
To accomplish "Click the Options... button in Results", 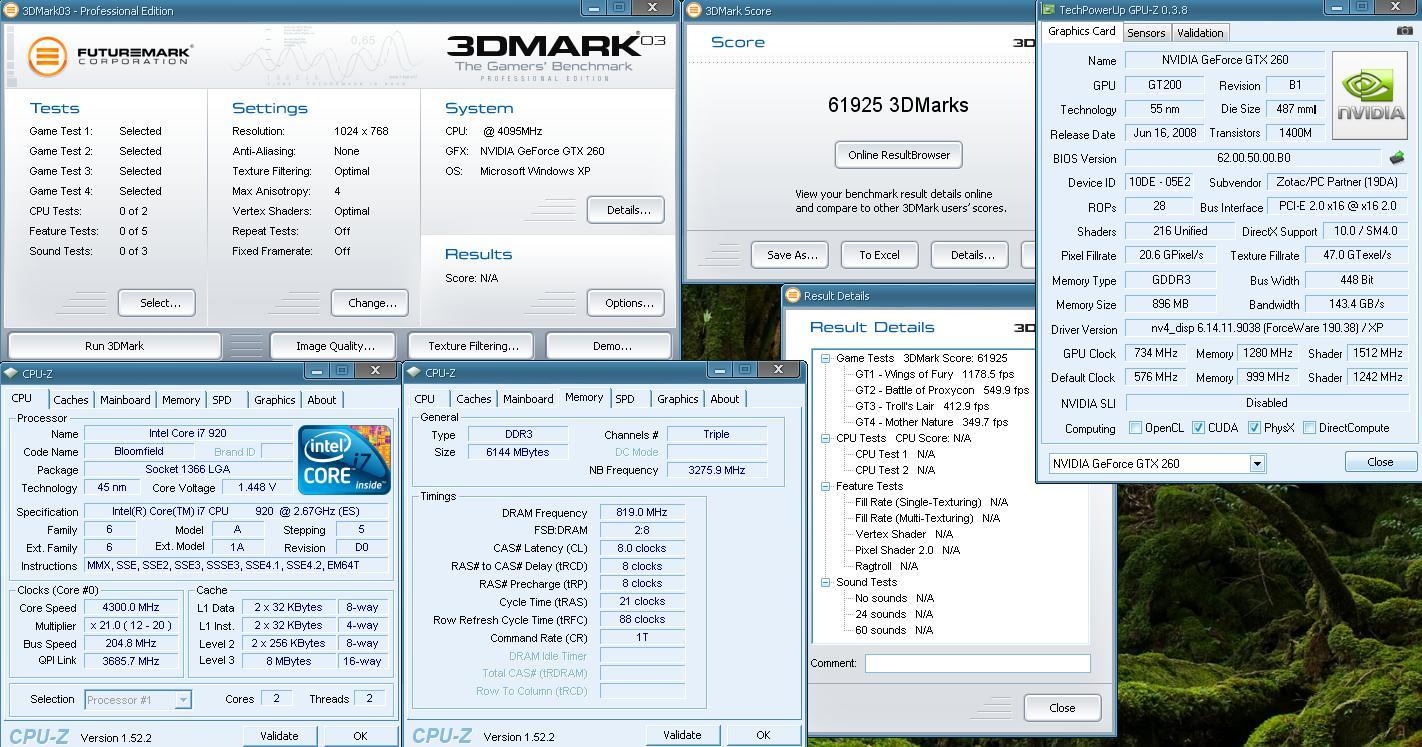I will click(628, 303).
